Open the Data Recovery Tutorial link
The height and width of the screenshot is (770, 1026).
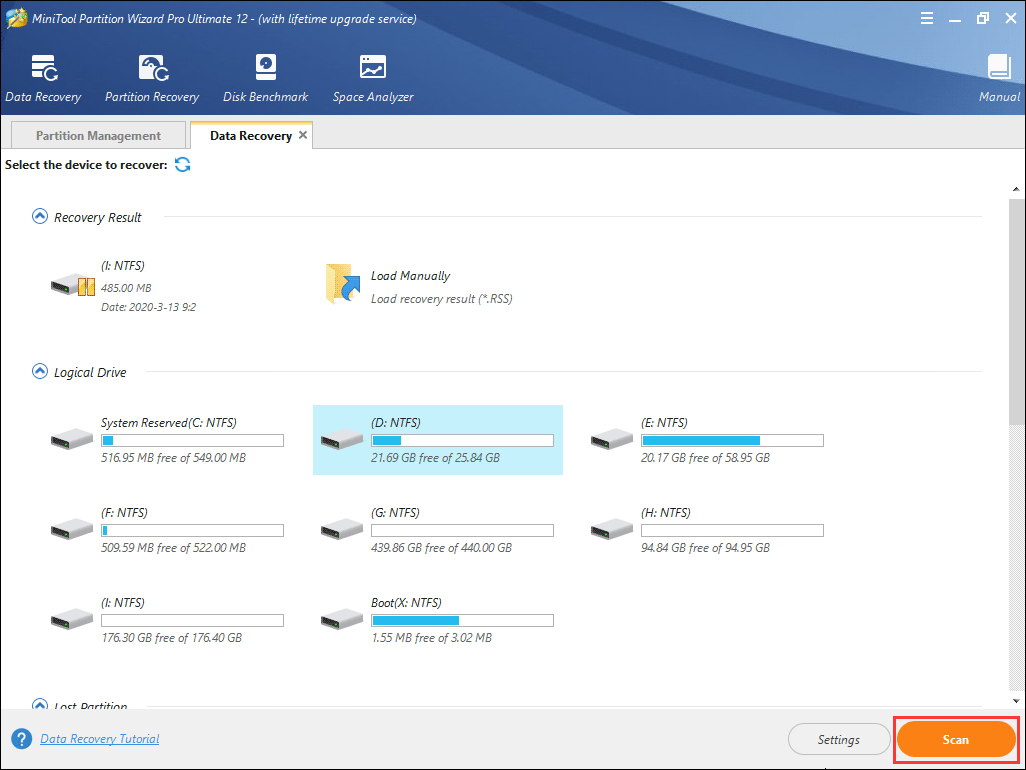(x=99, y=739)
